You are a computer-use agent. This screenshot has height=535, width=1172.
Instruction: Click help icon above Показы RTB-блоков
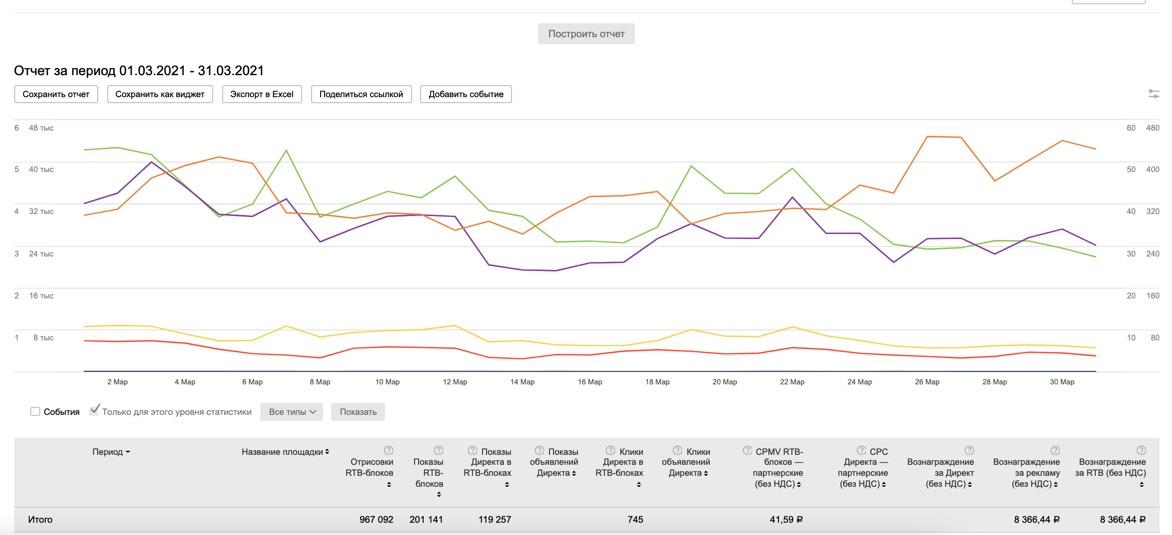point(437,450)
